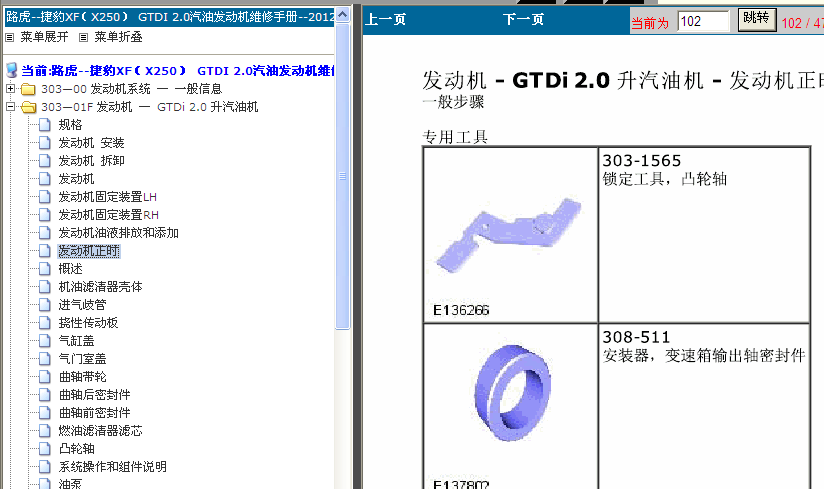Click the page icon next to 概述

coord(45,269)
